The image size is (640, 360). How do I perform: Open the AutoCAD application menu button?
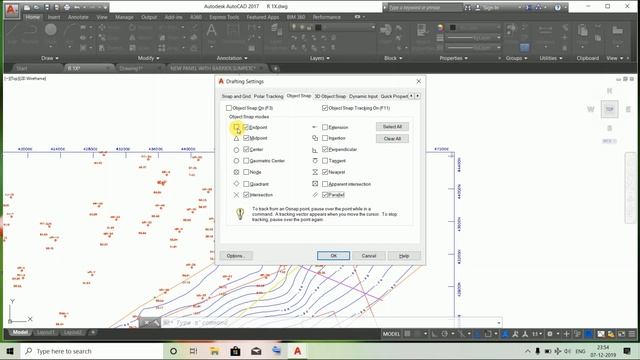coord(11,10)
